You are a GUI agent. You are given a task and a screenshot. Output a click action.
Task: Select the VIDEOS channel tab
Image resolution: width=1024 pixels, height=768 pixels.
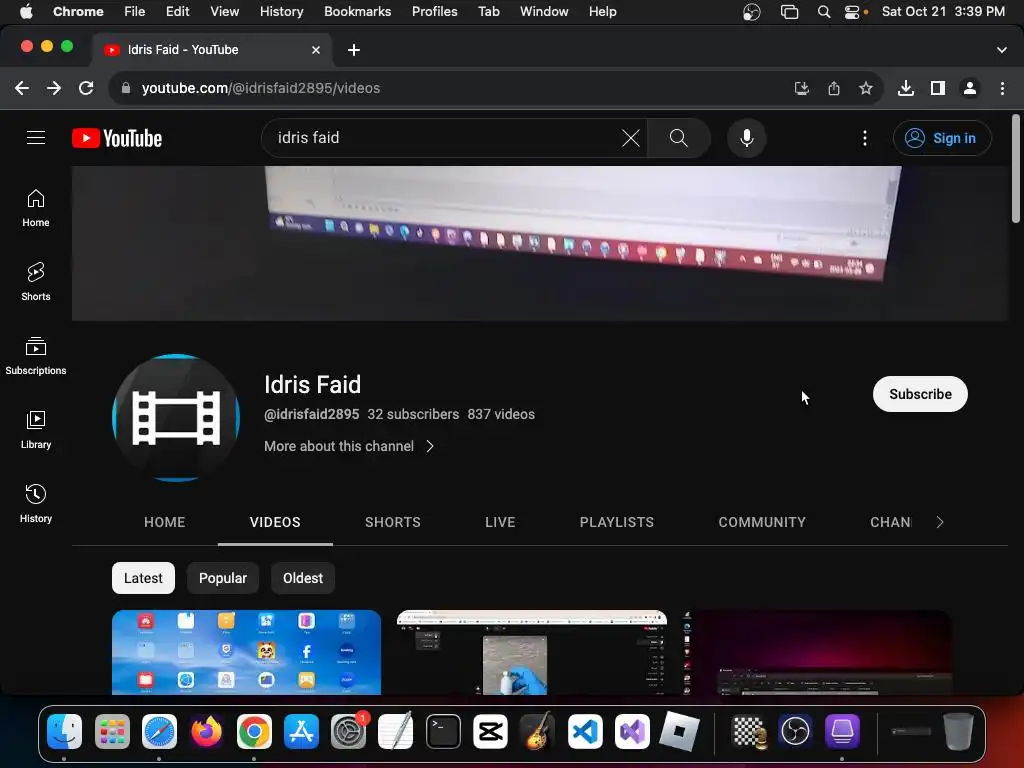click(x=275, y=522)
